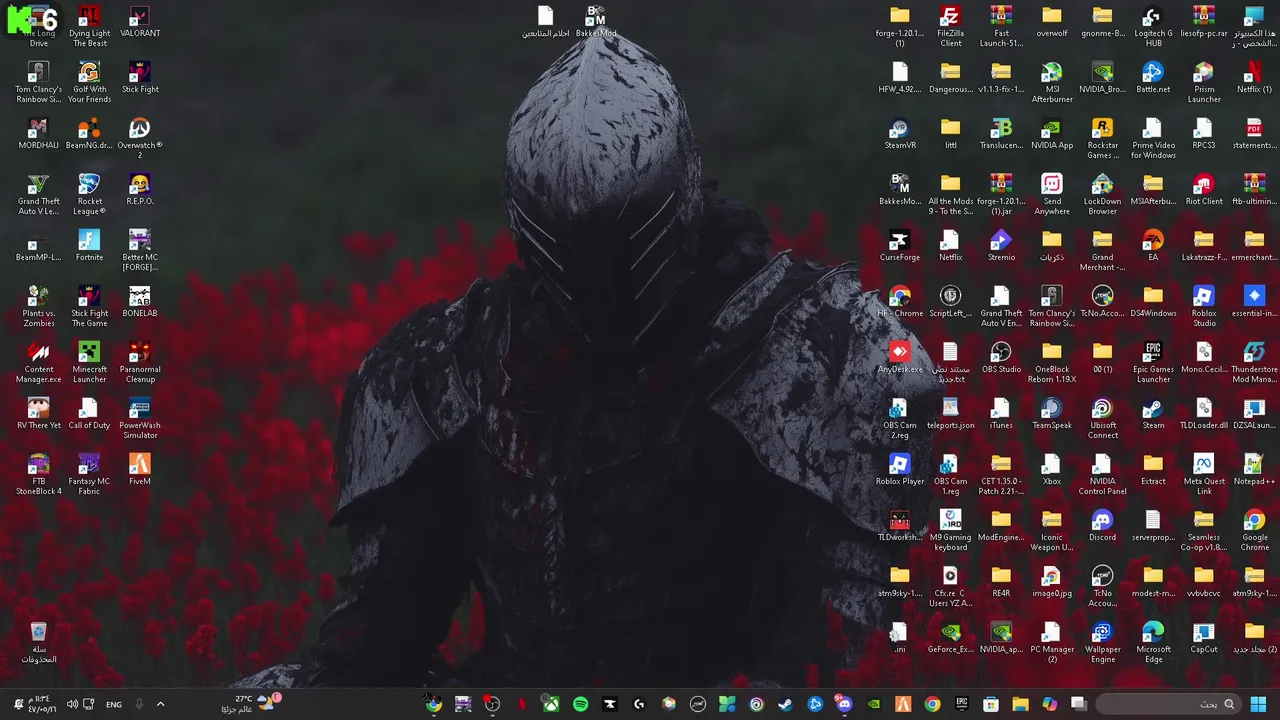This screenshot has height=720, width=1280.
Task: Show hidden system tray icons
Action: click(x=160, y=704)
